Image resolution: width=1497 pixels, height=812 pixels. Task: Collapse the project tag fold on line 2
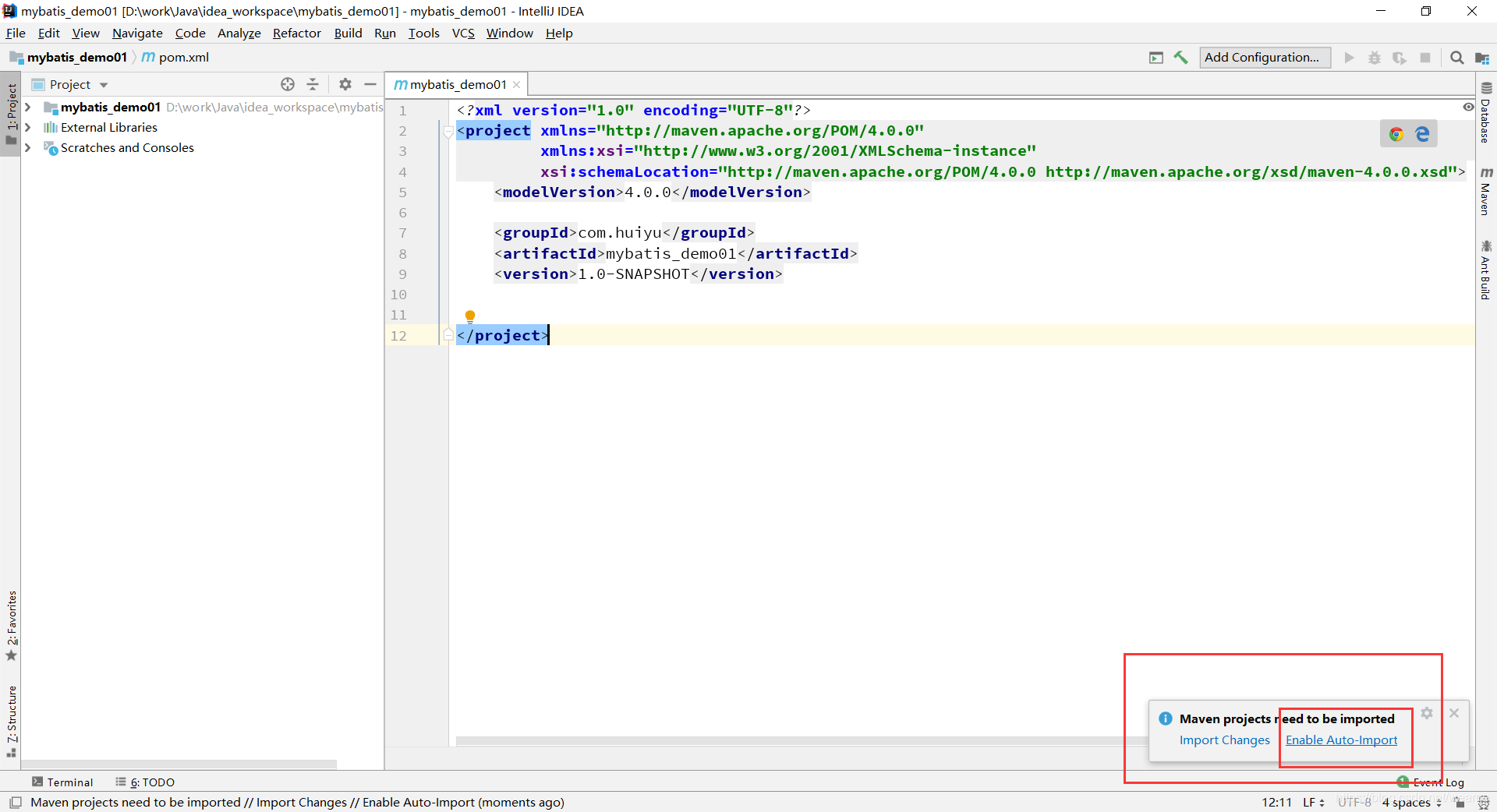(x=448, y=131)
